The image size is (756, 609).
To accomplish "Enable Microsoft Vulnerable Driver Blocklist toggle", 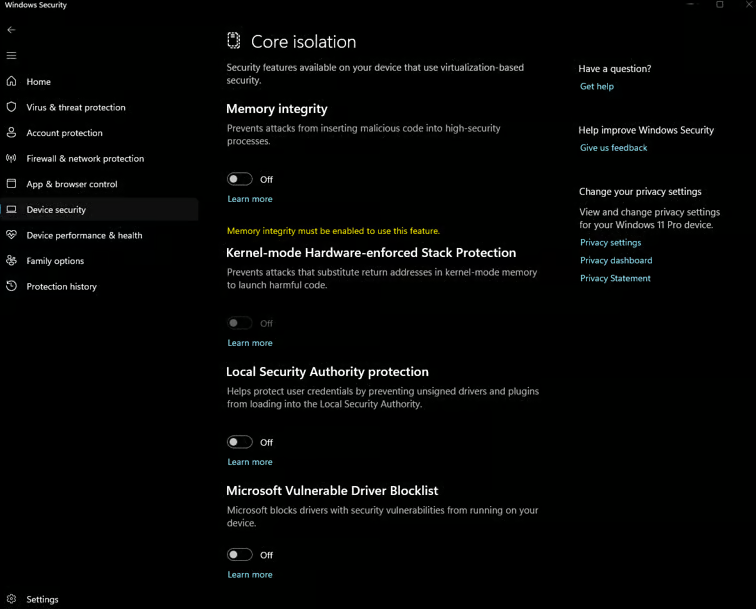I will point(240,555).
